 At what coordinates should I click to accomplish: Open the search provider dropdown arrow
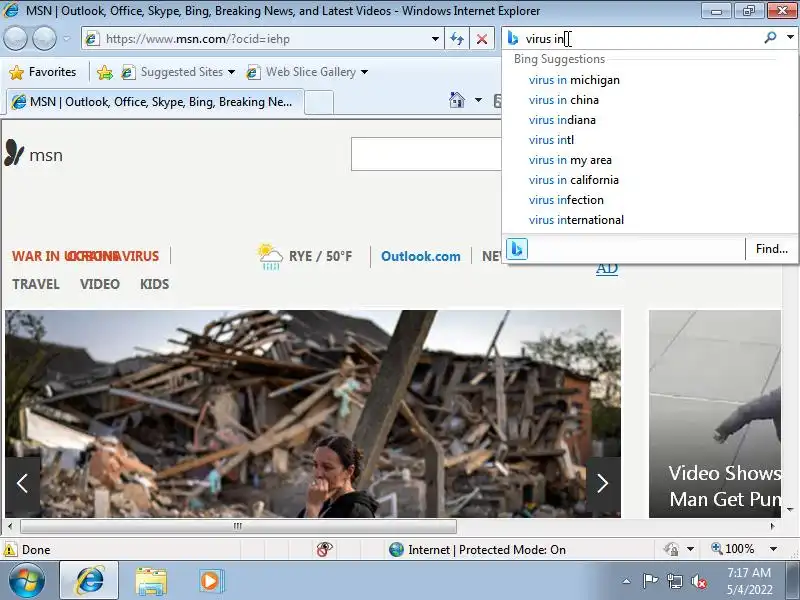[x=790, y=37]
